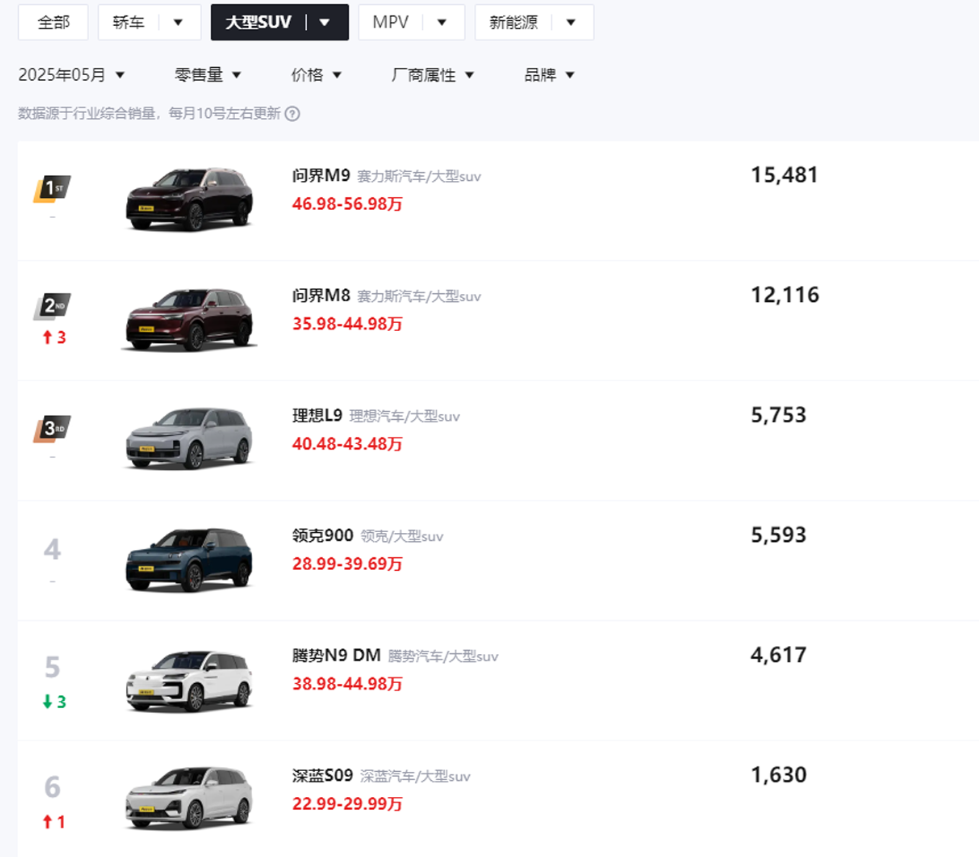979x857 pixels.
Task: Click the data source help question icon
Action: pyautogui.click(x=292, y=114)
